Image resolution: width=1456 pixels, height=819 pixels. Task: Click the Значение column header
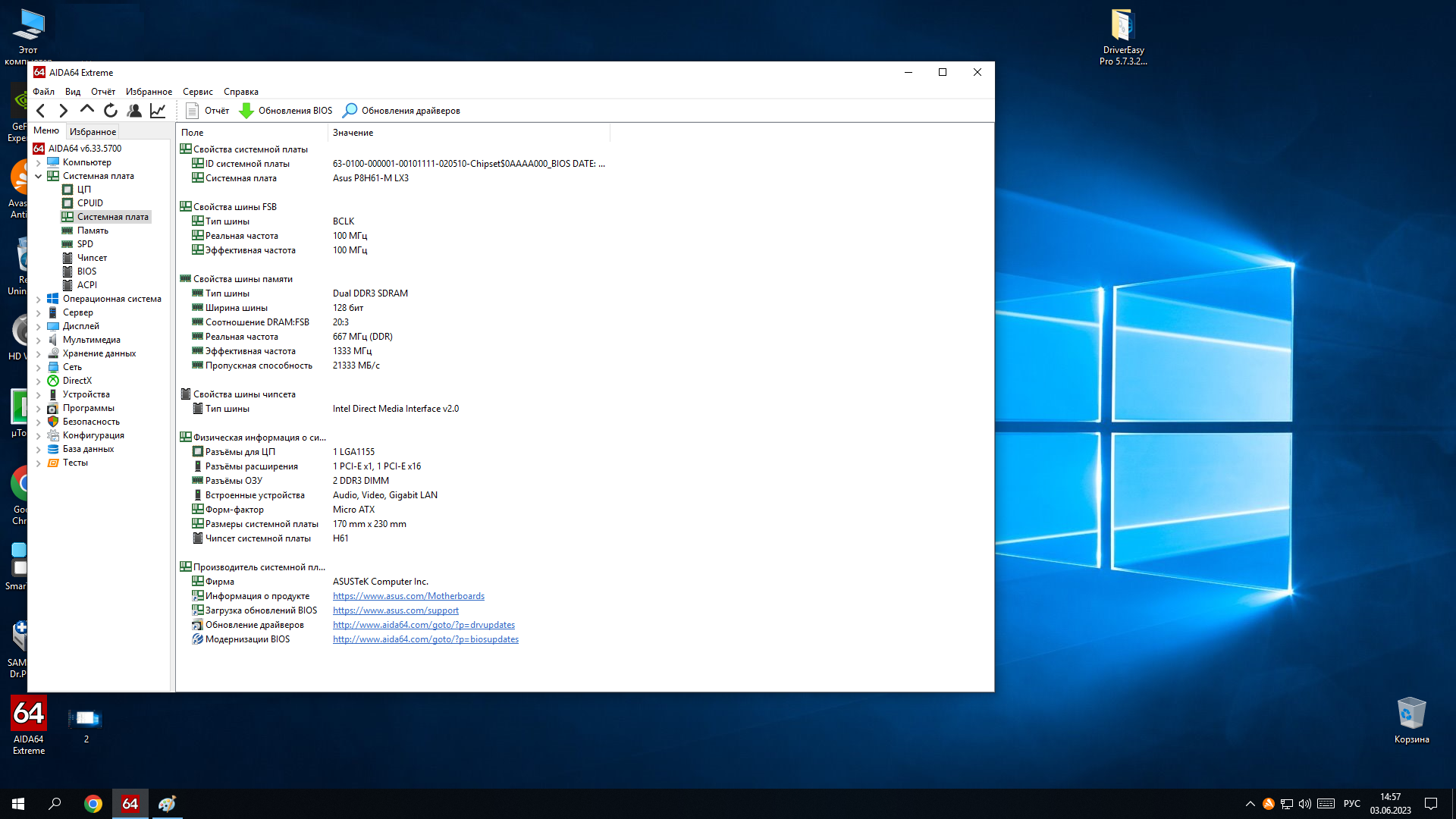(x=469, y=133)
